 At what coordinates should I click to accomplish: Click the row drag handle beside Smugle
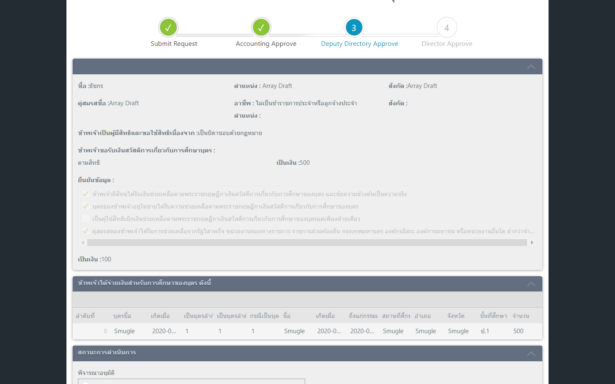point(105,331)
